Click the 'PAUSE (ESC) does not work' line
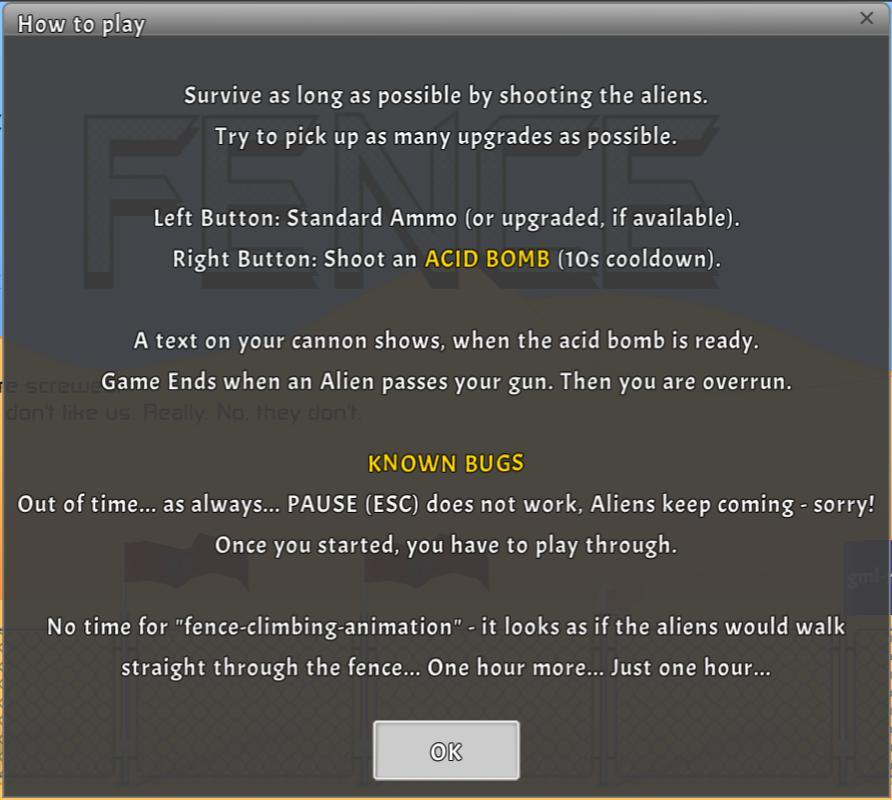The width and height of the screenshot is (892, 800). pyautogui.click(x=446, y=505)
